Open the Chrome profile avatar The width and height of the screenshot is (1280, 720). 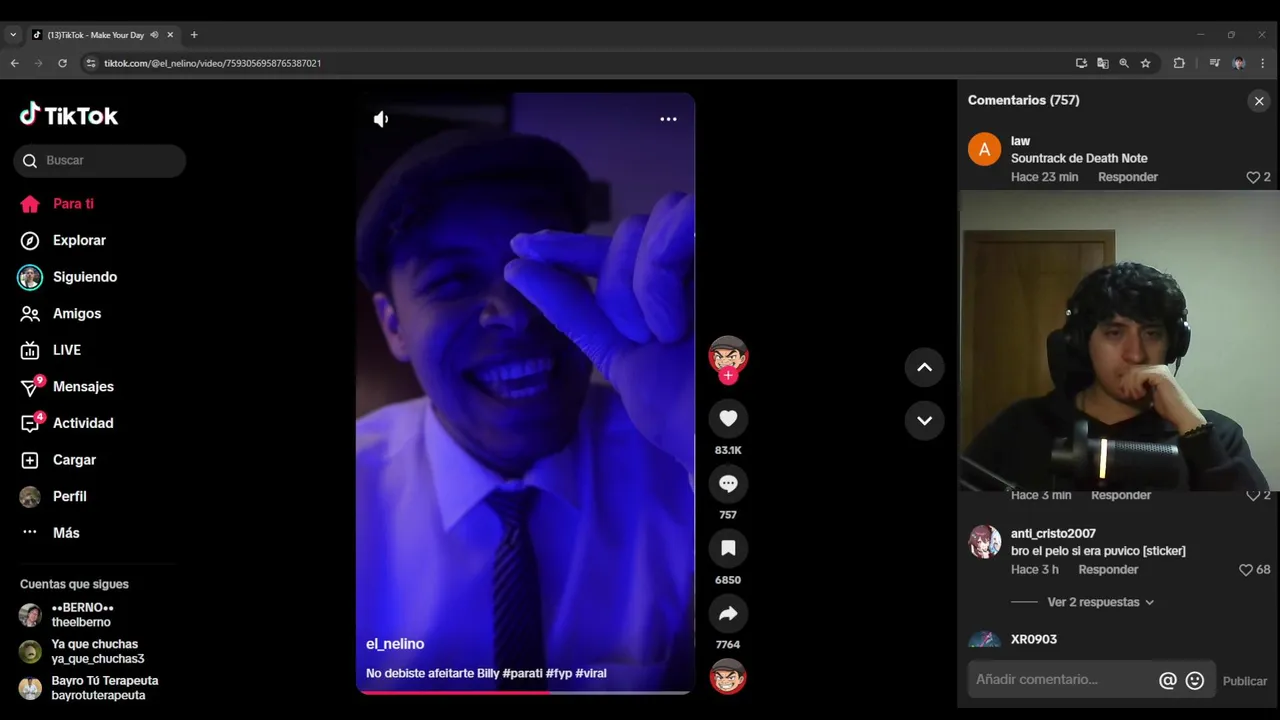pyautogui.click(x=1239, y=63)
